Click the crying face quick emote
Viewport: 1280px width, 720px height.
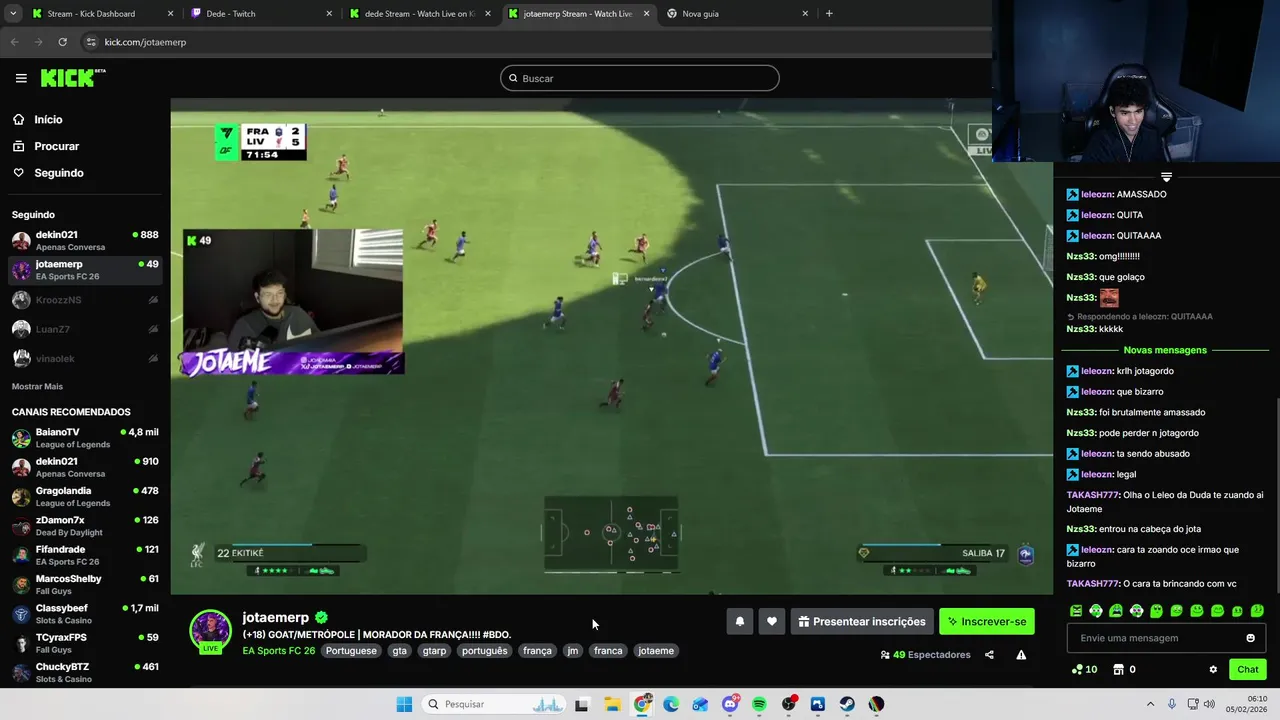pos(1116,611)
